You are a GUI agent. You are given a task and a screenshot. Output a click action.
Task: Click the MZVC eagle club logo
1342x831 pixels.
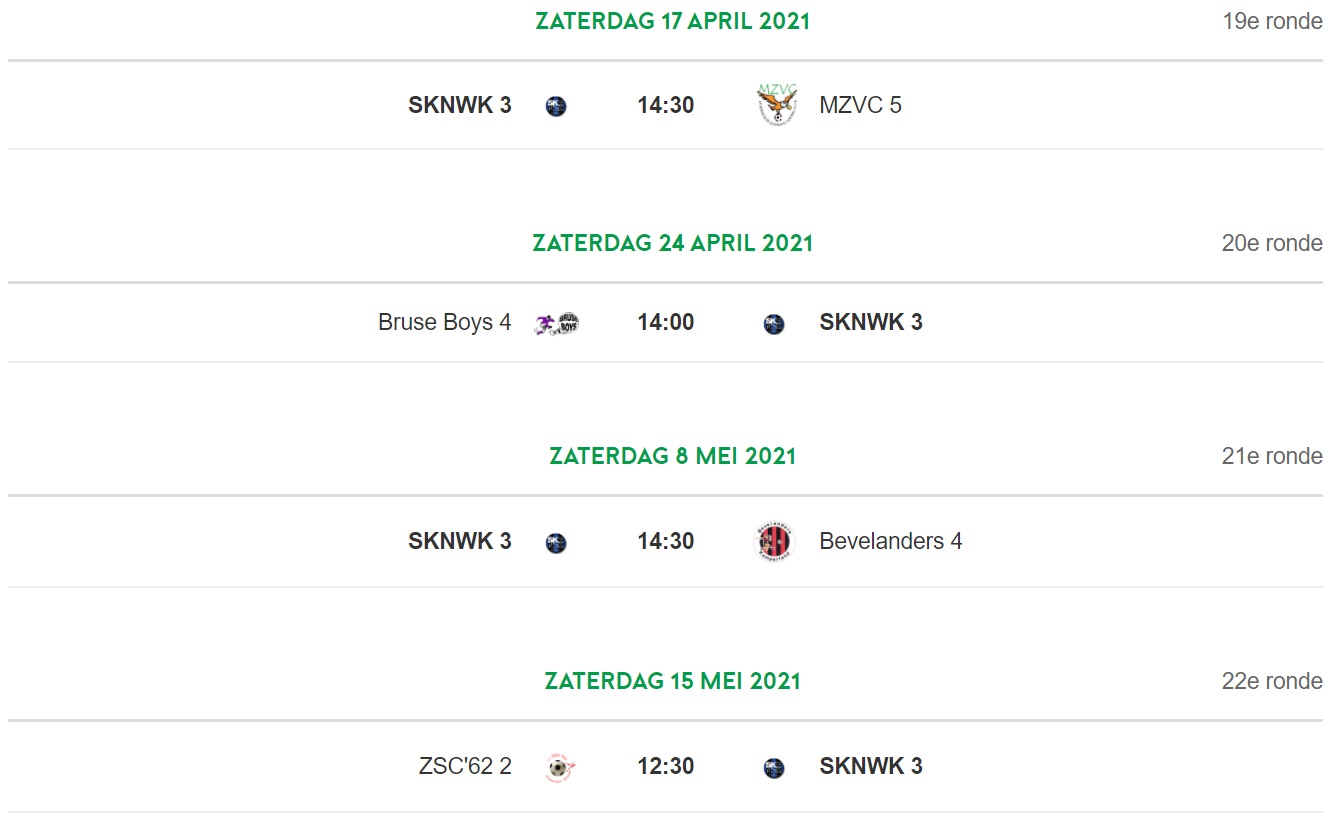[777, 105]
